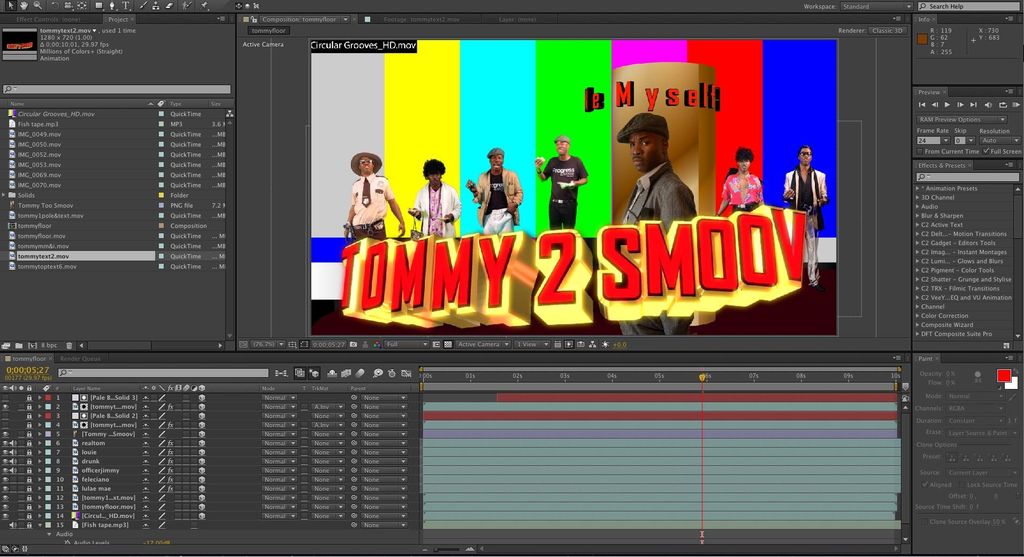Expand the Solids folder in Project

(x=5, y=195)
